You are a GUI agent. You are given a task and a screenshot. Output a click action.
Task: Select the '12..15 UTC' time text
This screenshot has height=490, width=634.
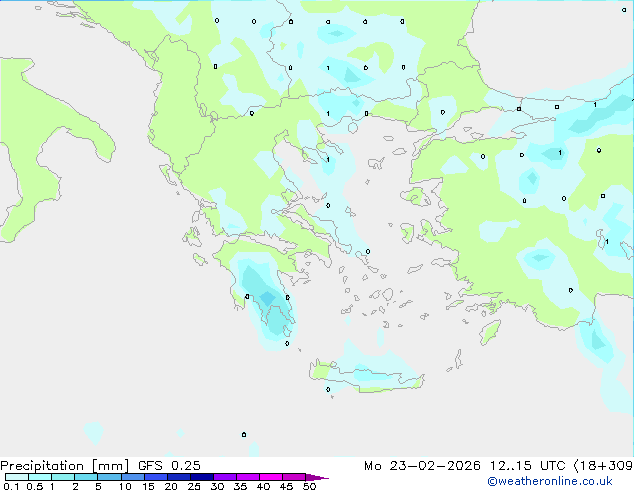pos(527,466)
